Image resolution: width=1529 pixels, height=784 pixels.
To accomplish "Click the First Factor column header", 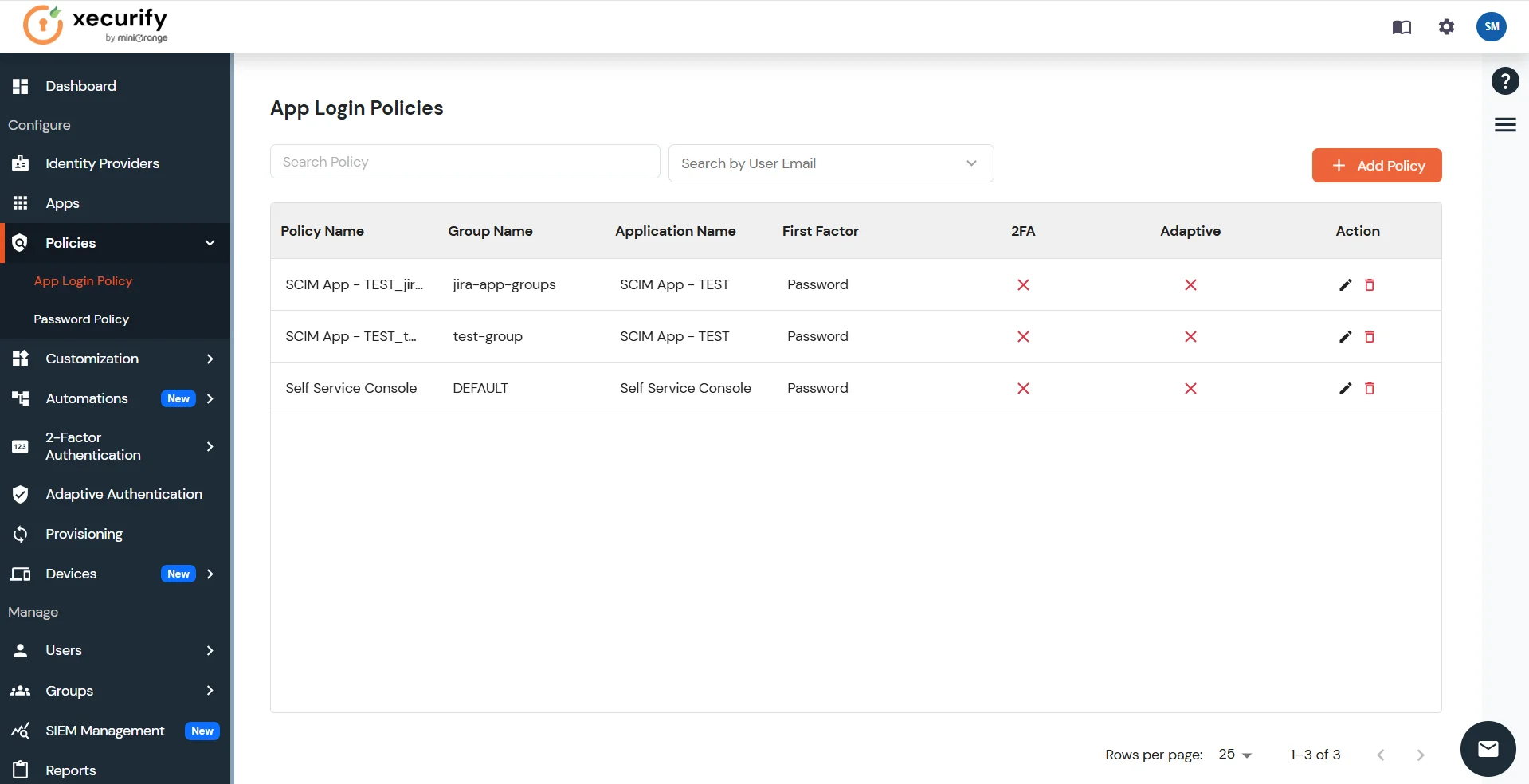I will [x=821, y=231].
